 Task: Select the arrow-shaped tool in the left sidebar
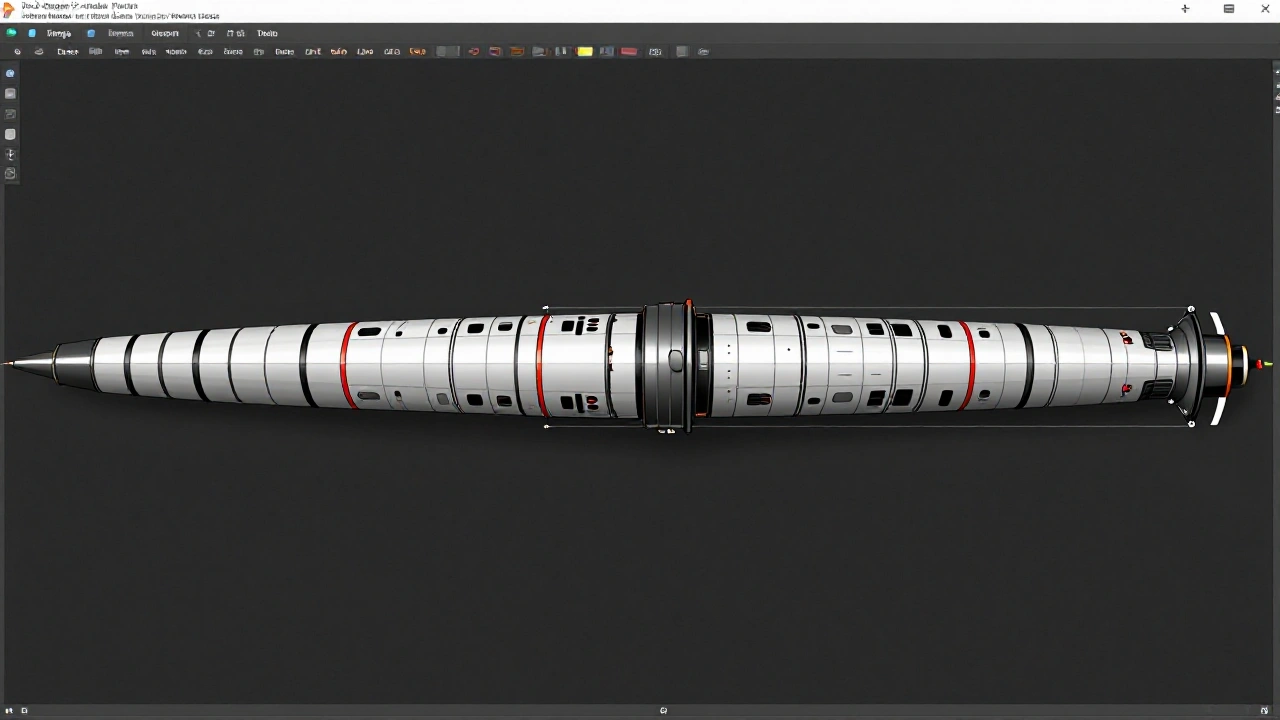pos(10,154)
